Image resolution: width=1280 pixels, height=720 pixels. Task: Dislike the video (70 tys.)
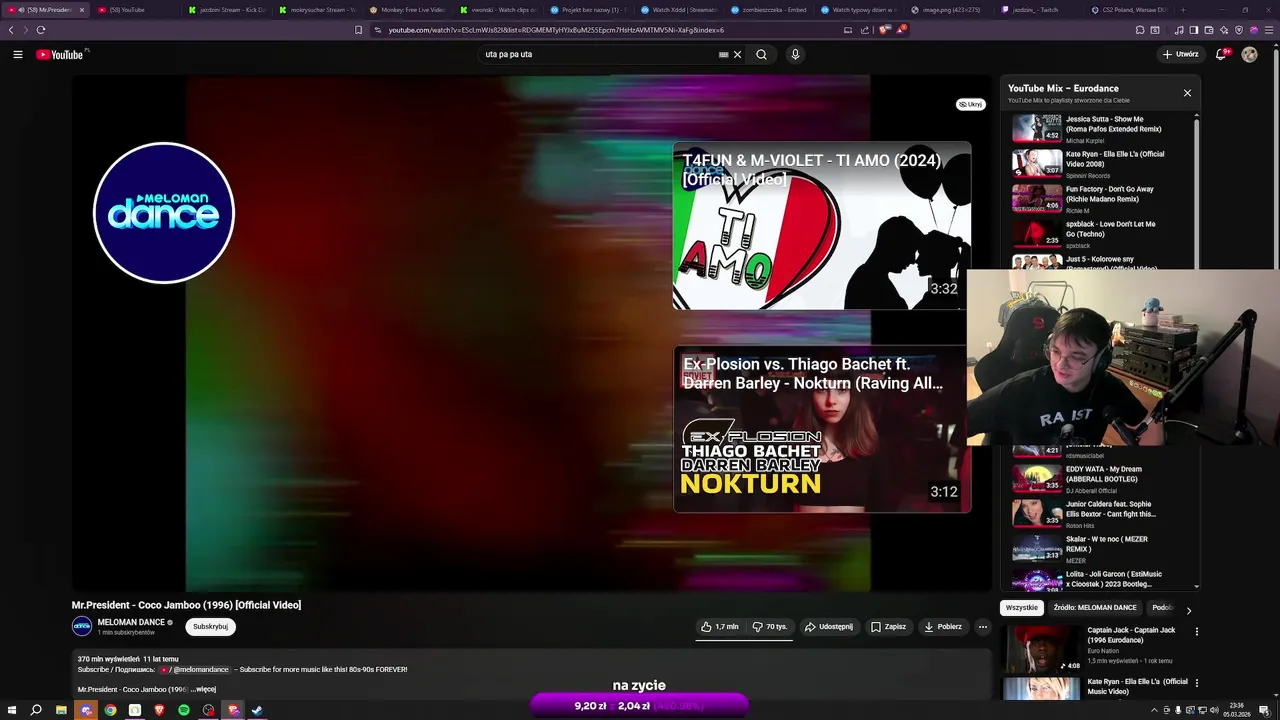pyautogui.click(x=770, y=626)
